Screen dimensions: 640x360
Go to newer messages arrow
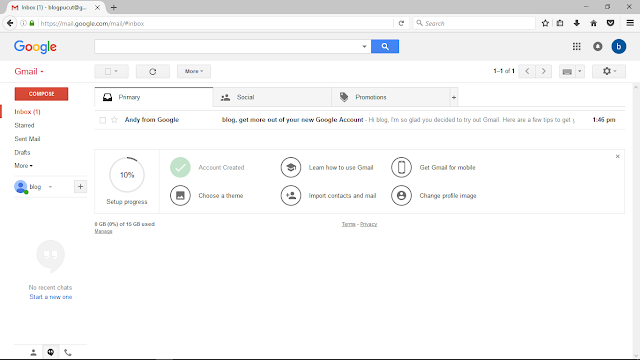[x=527, y=71]
